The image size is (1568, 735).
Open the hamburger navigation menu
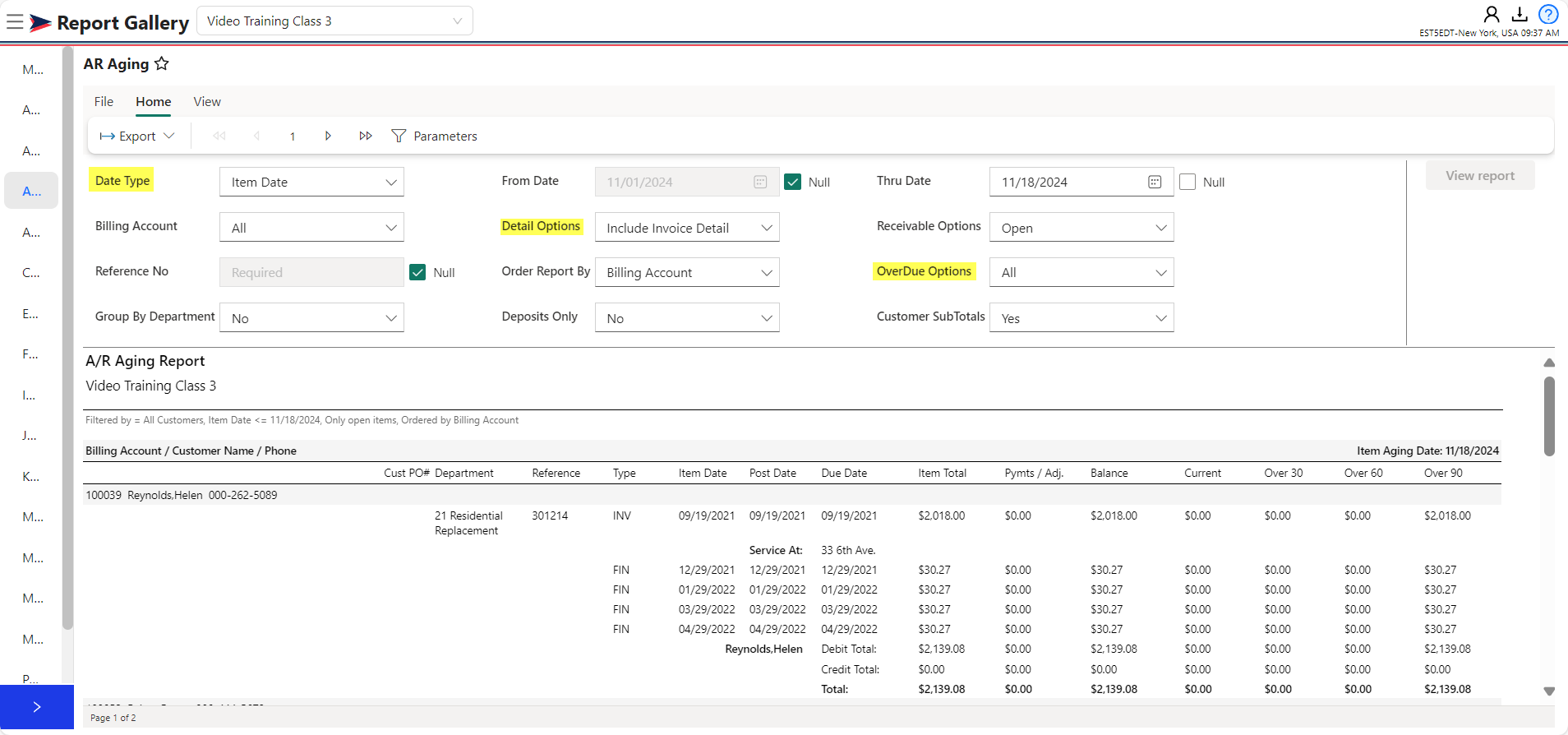point(15,22)
